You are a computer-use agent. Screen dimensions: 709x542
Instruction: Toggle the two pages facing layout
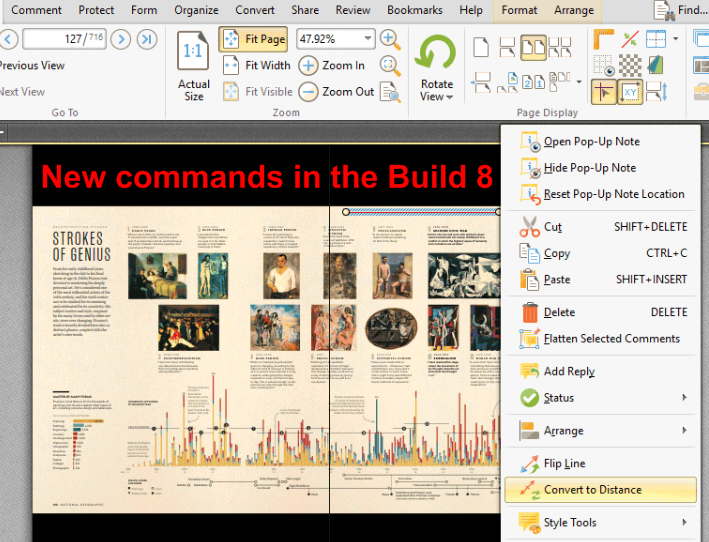pyautogui.click(x=534, y=47)
